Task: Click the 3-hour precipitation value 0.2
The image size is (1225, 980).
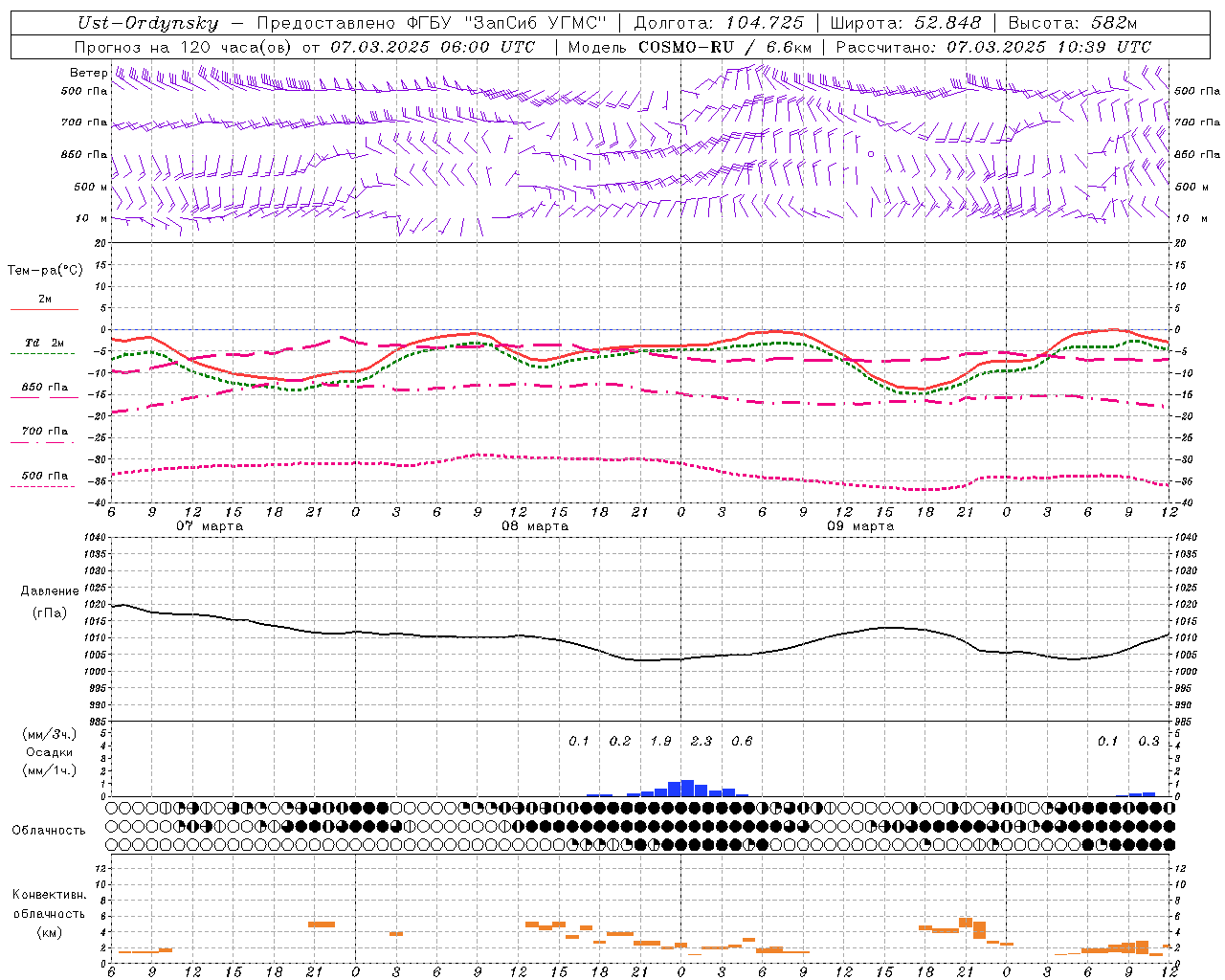Action: click(x=620, y=741)
